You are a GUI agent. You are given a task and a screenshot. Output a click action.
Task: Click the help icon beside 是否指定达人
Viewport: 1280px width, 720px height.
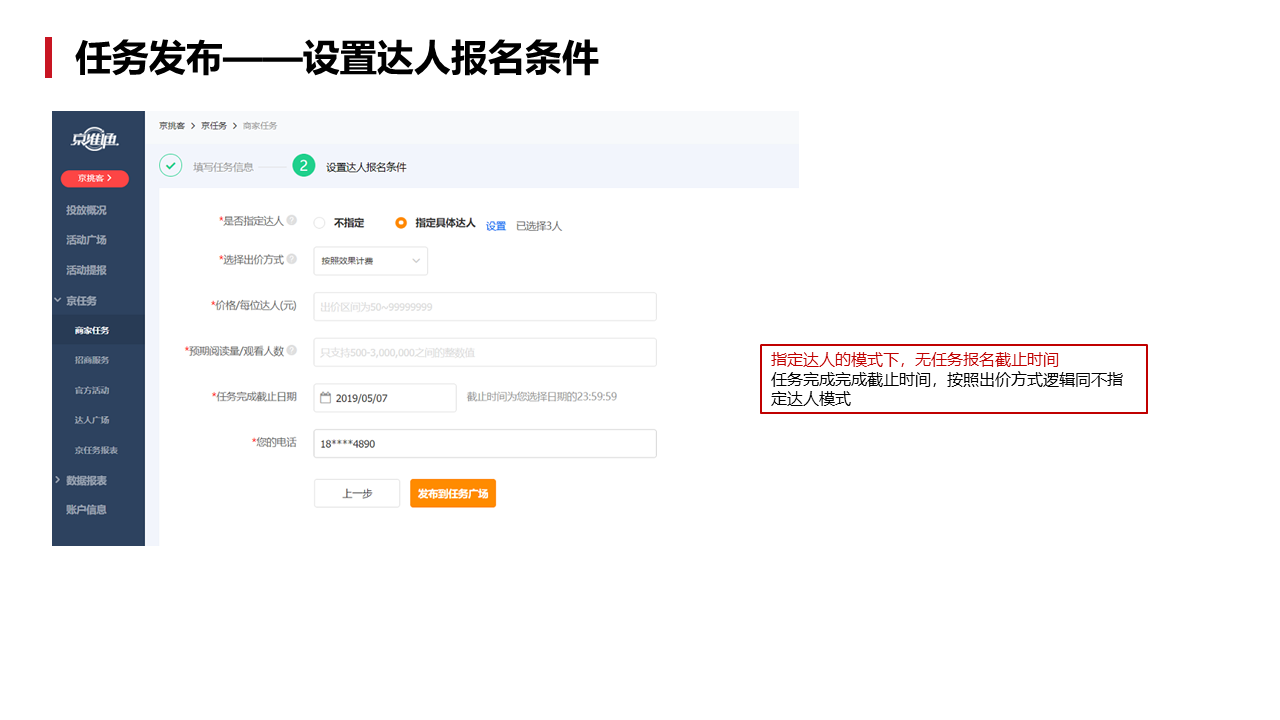[292, 222]
